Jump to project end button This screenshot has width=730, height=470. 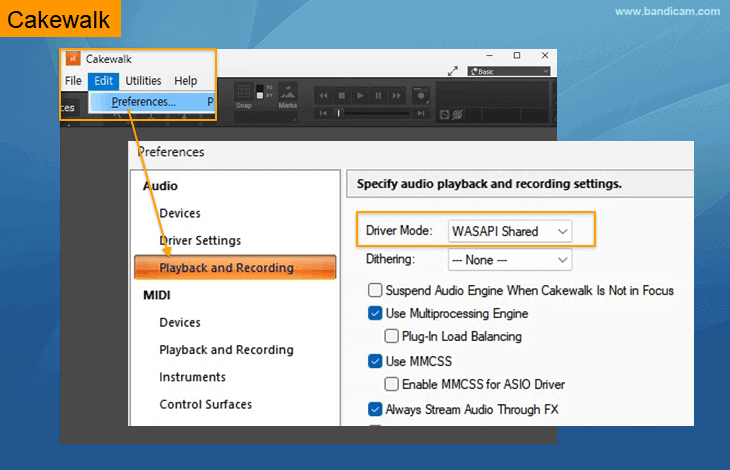tap(421, 113)
